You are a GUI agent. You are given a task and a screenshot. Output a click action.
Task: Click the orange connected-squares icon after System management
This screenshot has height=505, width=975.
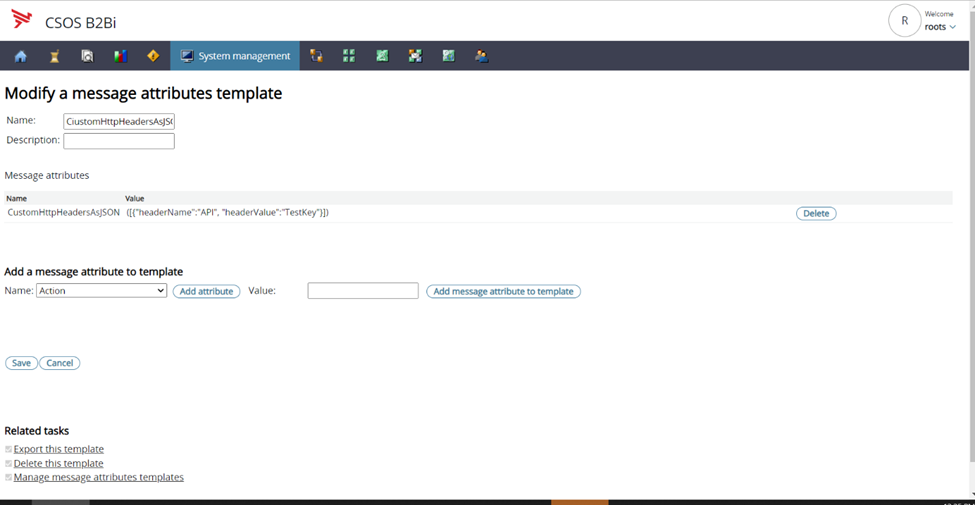[316, 56]
